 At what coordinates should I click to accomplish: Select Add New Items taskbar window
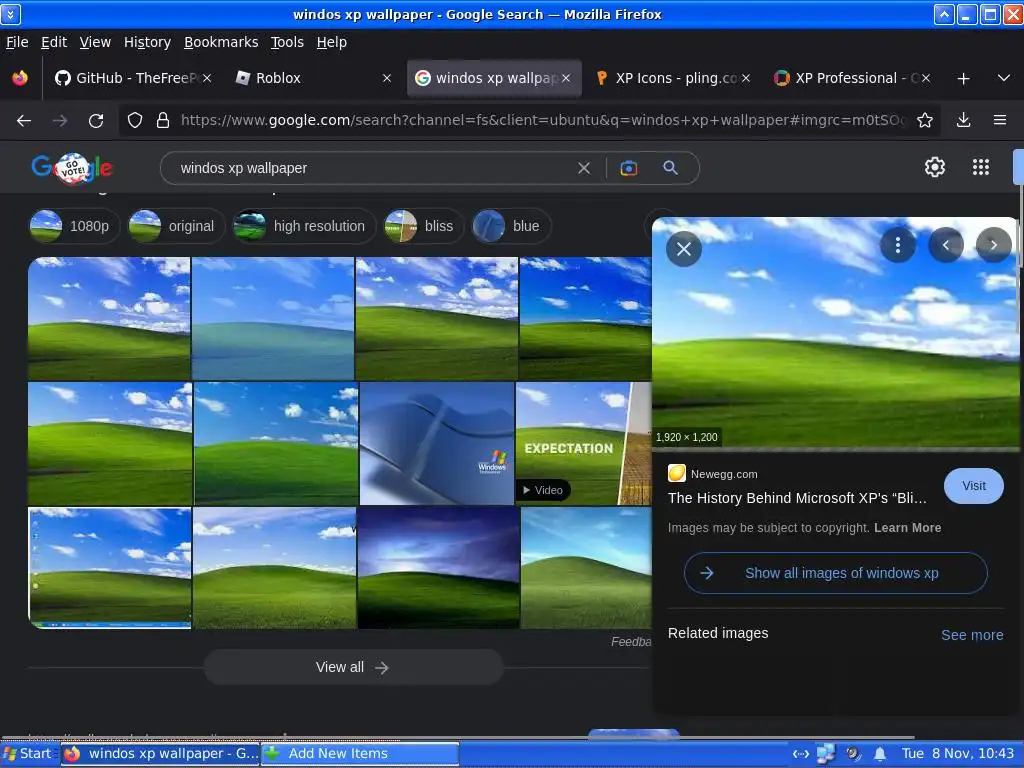(x=360, y=754)
